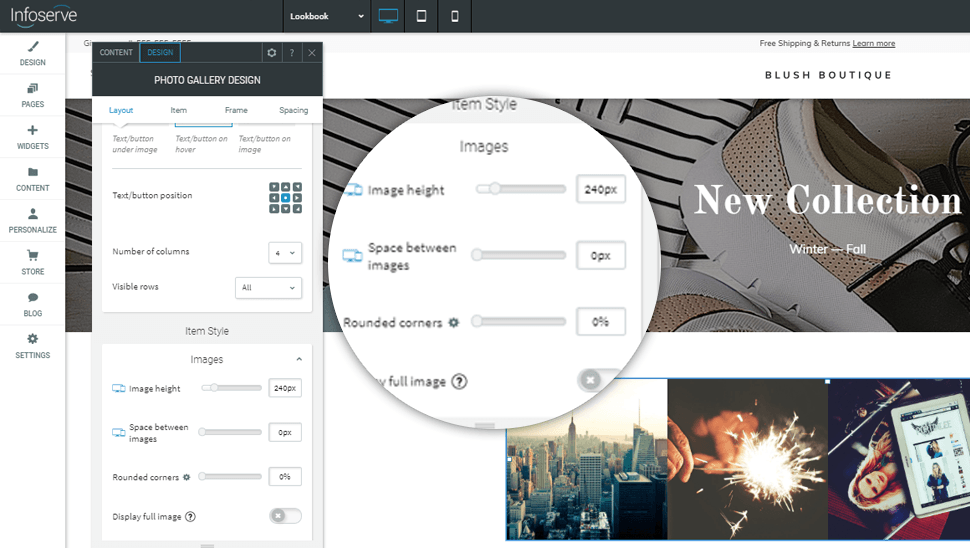Collapse the Images section chevron
The height and width of the screenshot is (548, 970).
point(298,360)
